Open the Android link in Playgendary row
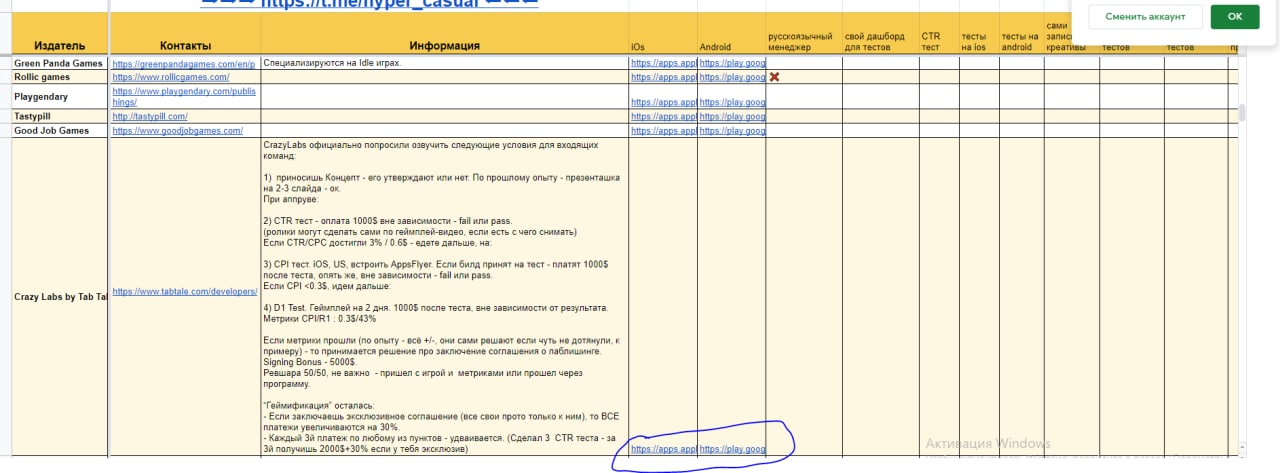The width and height of the screenshot is (1280, 473). coord(732,103)
